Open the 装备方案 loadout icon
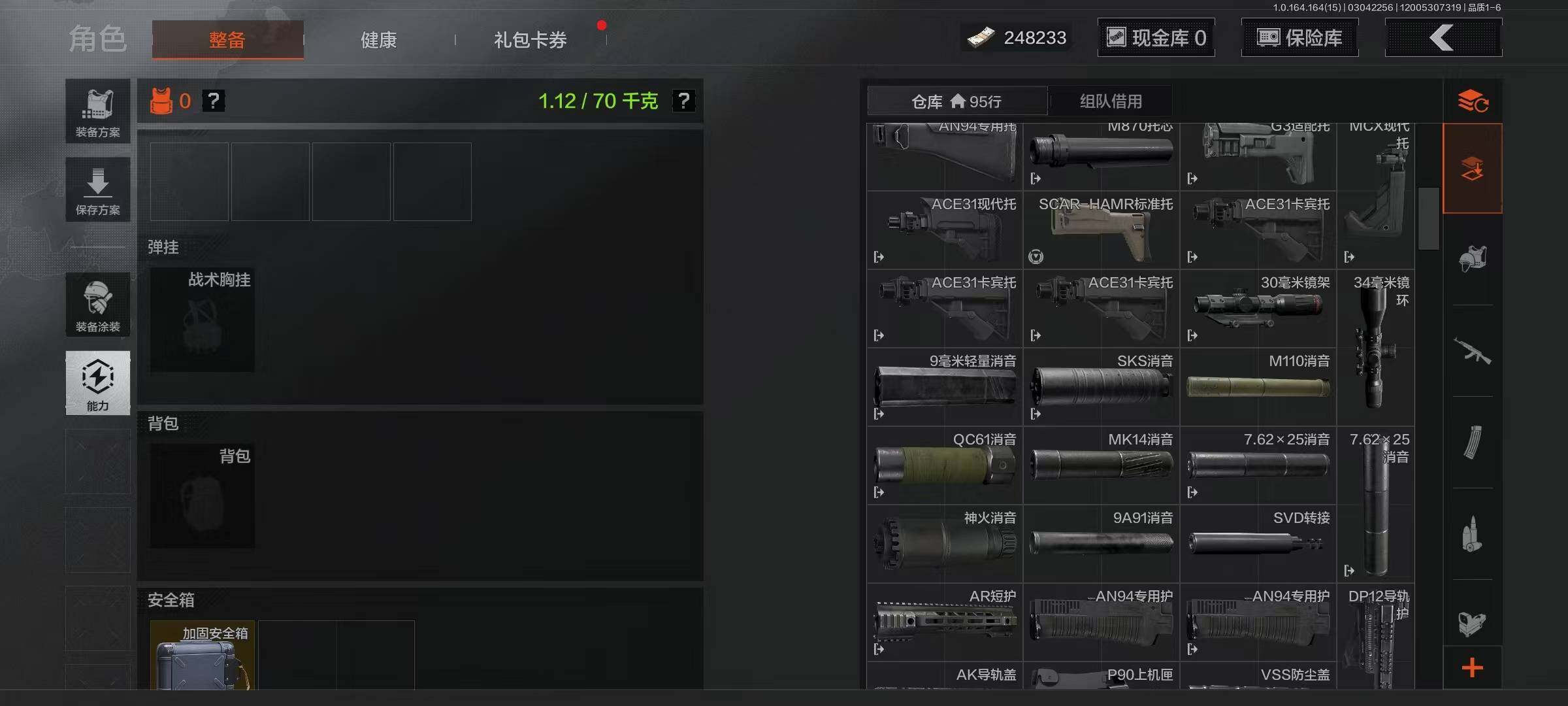 [x=98, y=111]
